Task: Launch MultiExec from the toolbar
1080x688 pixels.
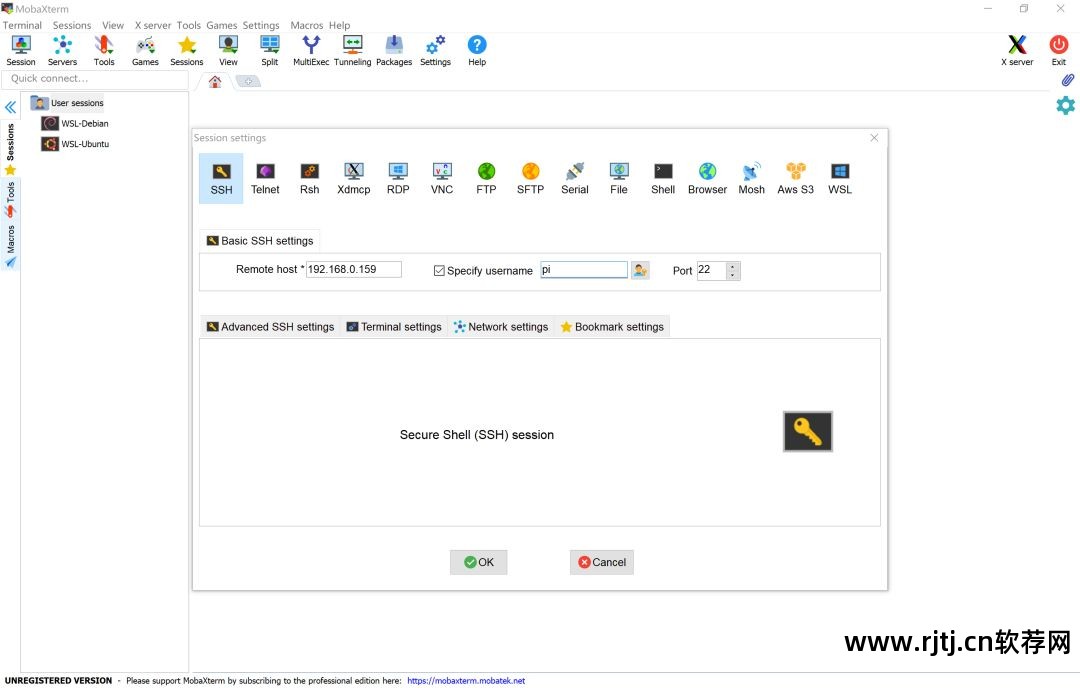Action: (x=311, y=51)
